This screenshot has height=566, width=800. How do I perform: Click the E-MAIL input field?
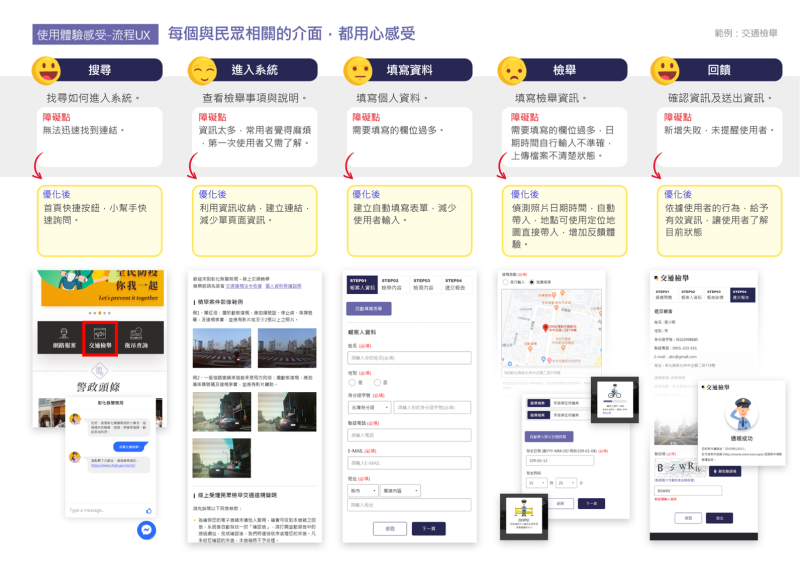pos(409,463)
